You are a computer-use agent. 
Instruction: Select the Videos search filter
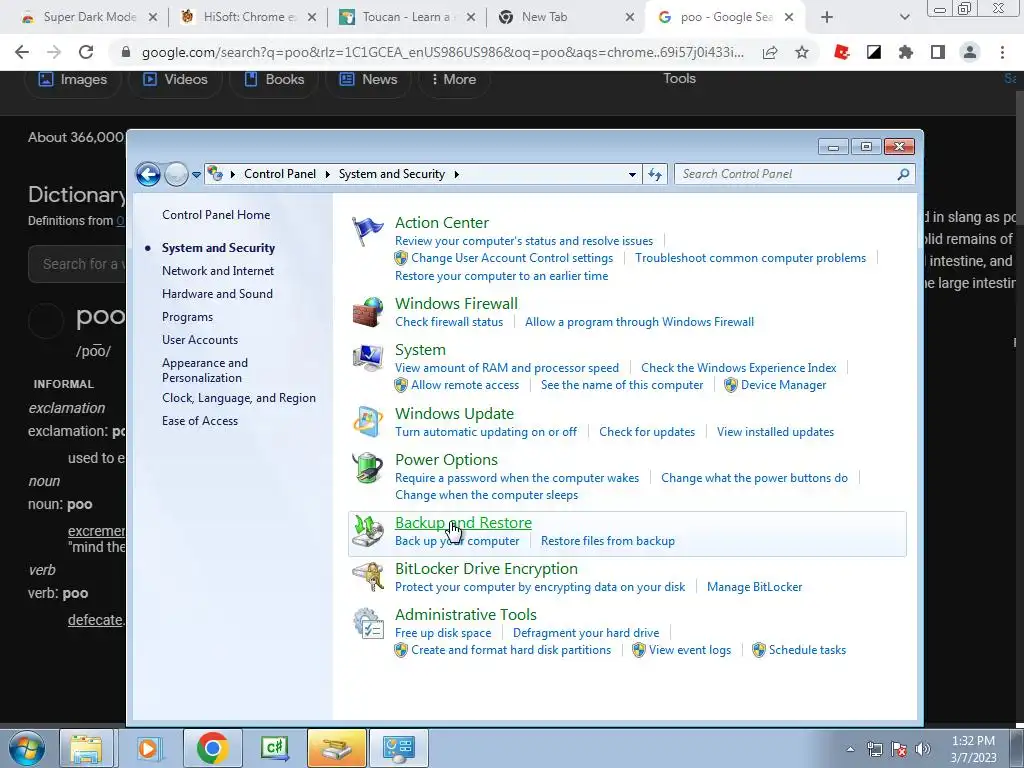[176, 80]
